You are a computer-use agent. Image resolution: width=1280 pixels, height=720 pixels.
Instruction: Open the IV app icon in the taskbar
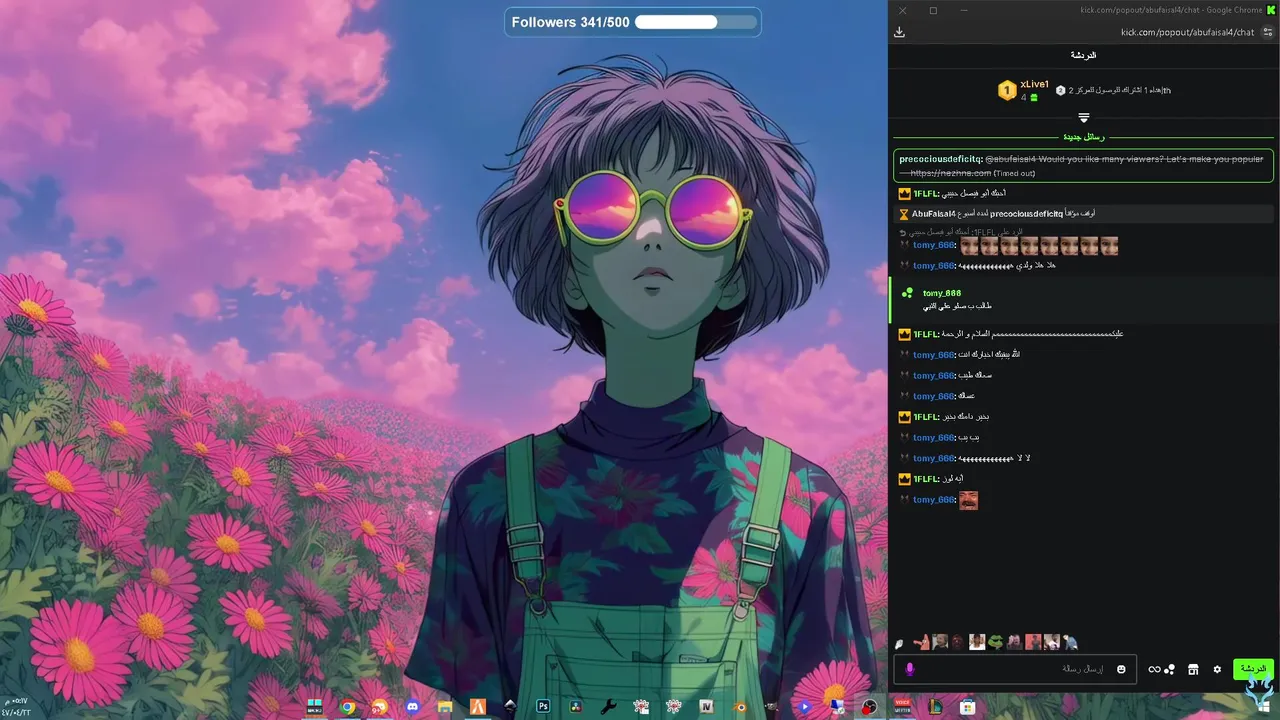point(705,706)
